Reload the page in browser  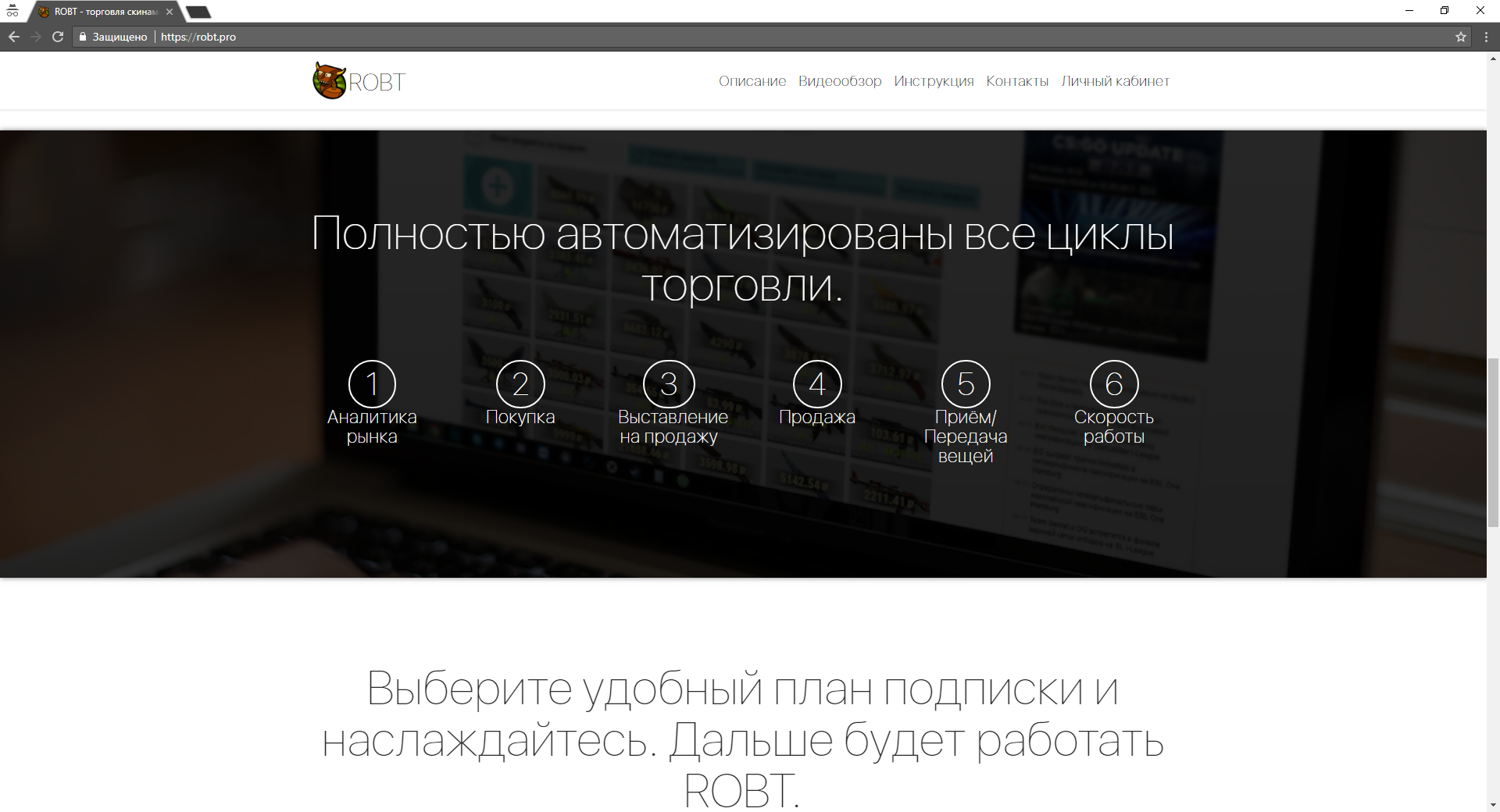click(x=58, y=37)
